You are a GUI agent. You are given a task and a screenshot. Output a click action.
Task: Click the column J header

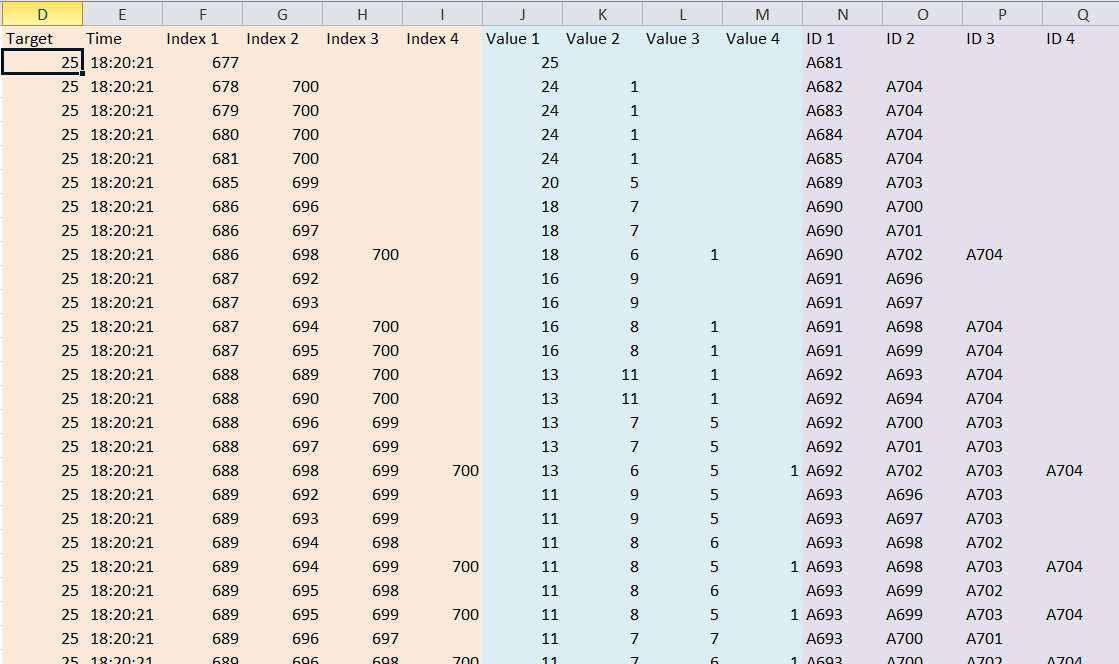click(522, 14)
